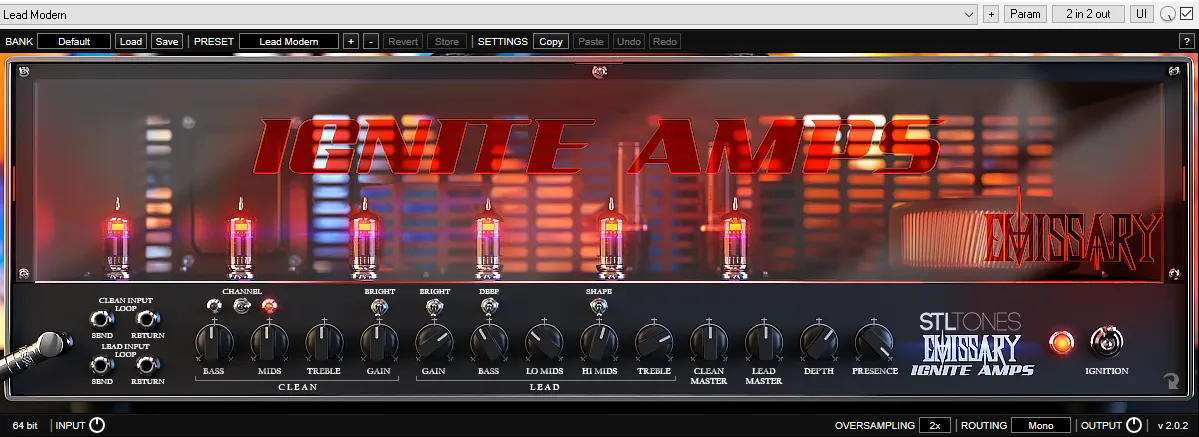This screenshot has width=1199, height=437.
Task: Click the Save bank button
Action: pos(167,41)
